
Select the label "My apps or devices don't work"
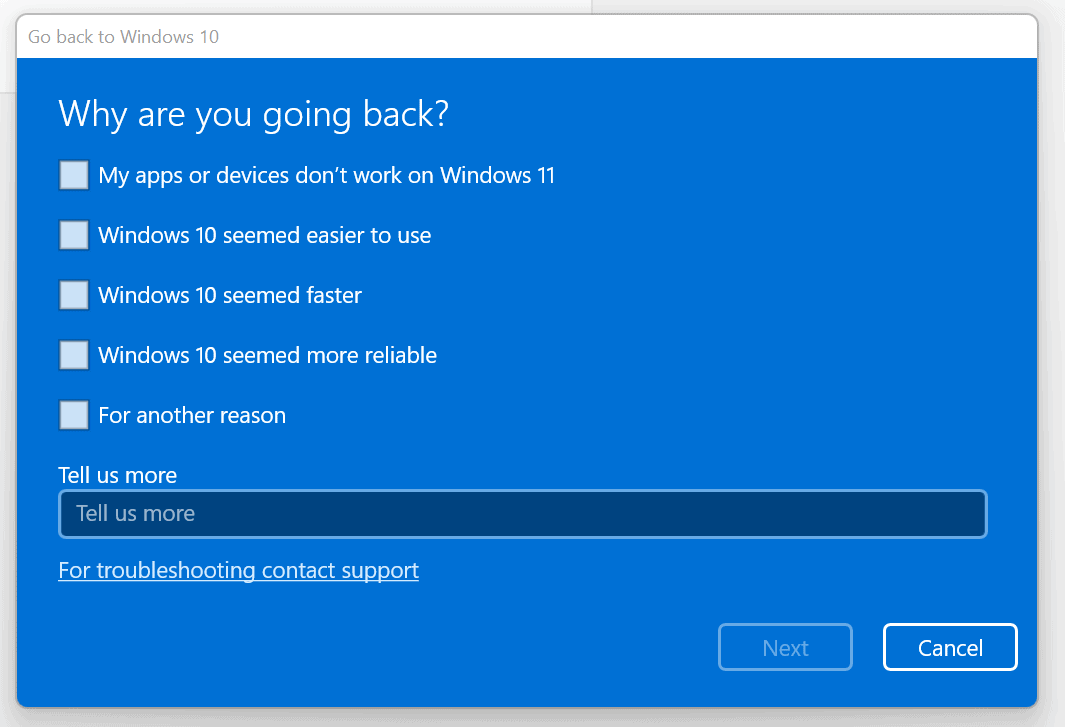(326, 175)
